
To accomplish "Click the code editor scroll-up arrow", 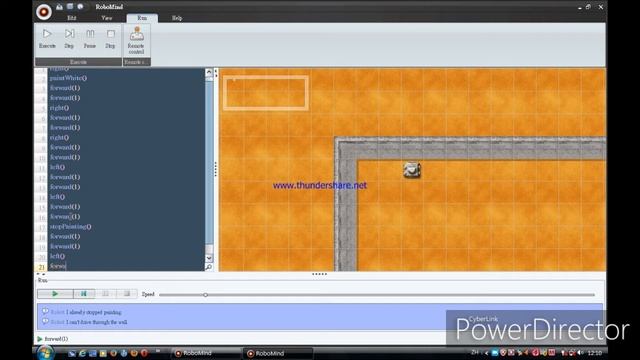I will click(209, 72).
